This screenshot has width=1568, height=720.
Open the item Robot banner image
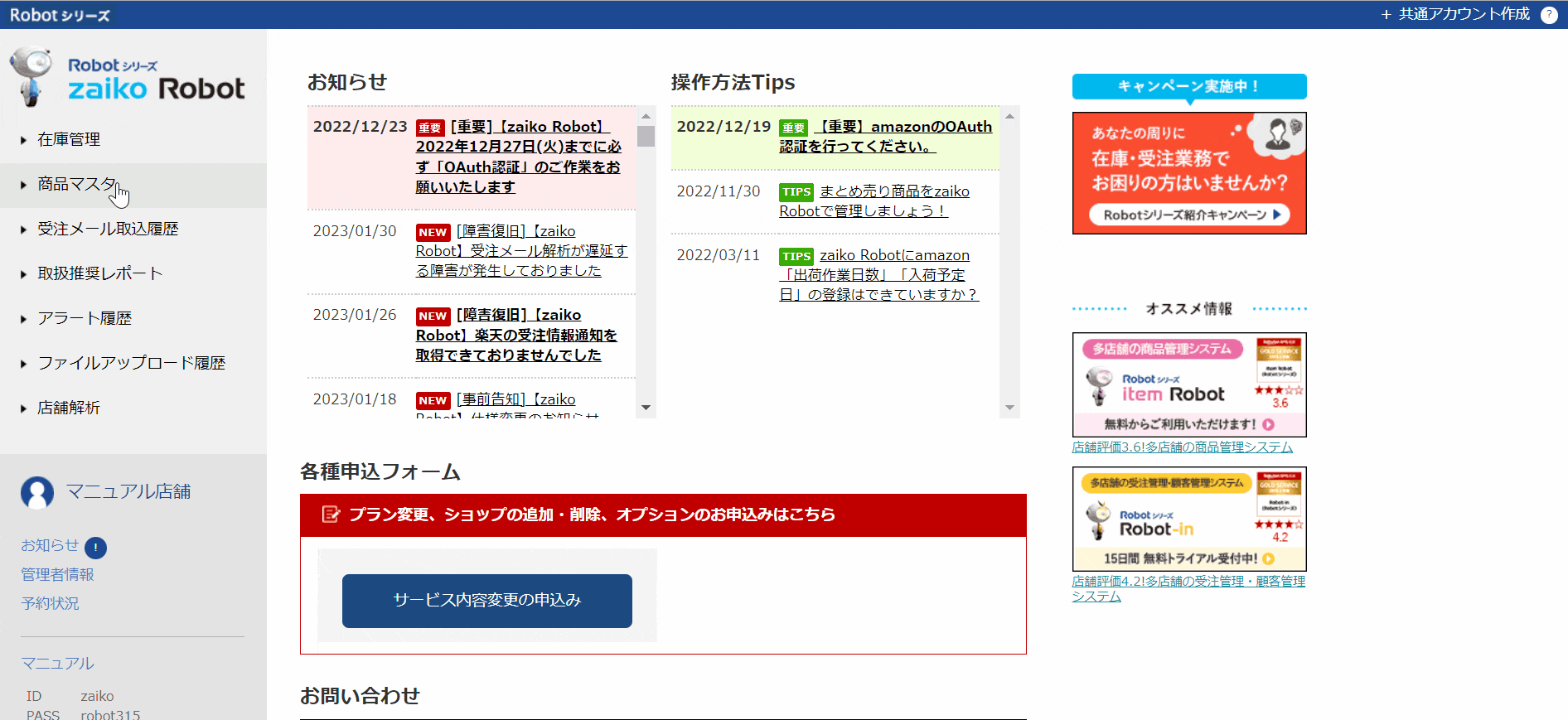click(1188, 384)
